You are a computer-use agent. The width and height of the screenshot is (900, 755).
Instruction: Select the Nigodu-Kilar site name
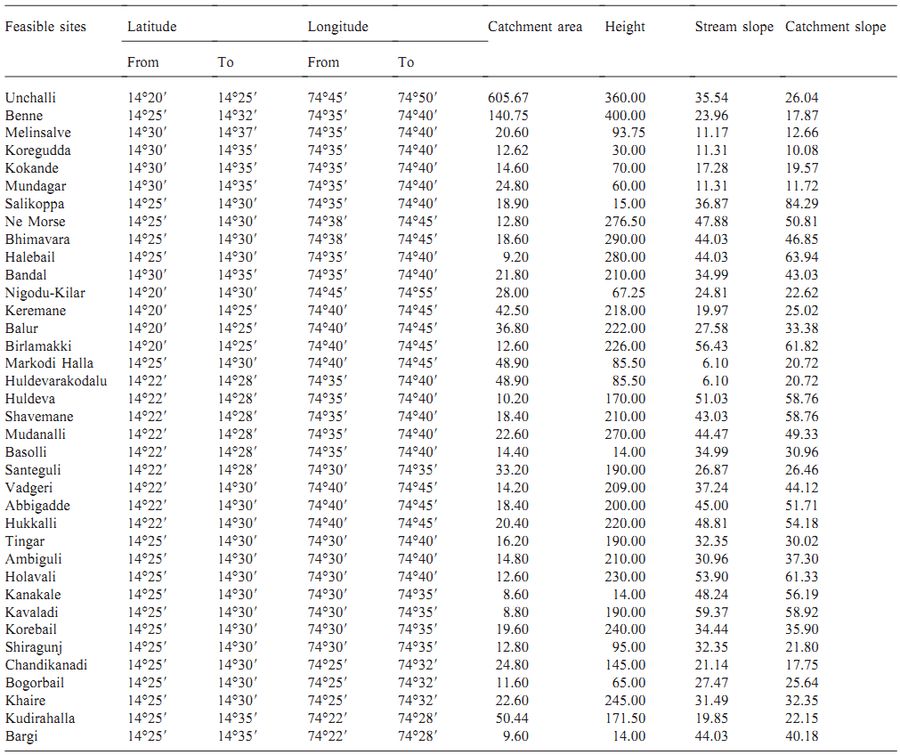pos(45,293)
